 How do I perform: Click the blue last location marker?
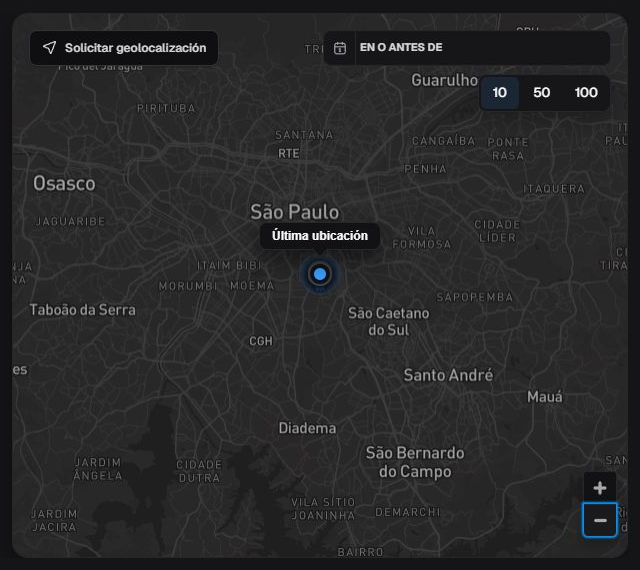(320, 274)
